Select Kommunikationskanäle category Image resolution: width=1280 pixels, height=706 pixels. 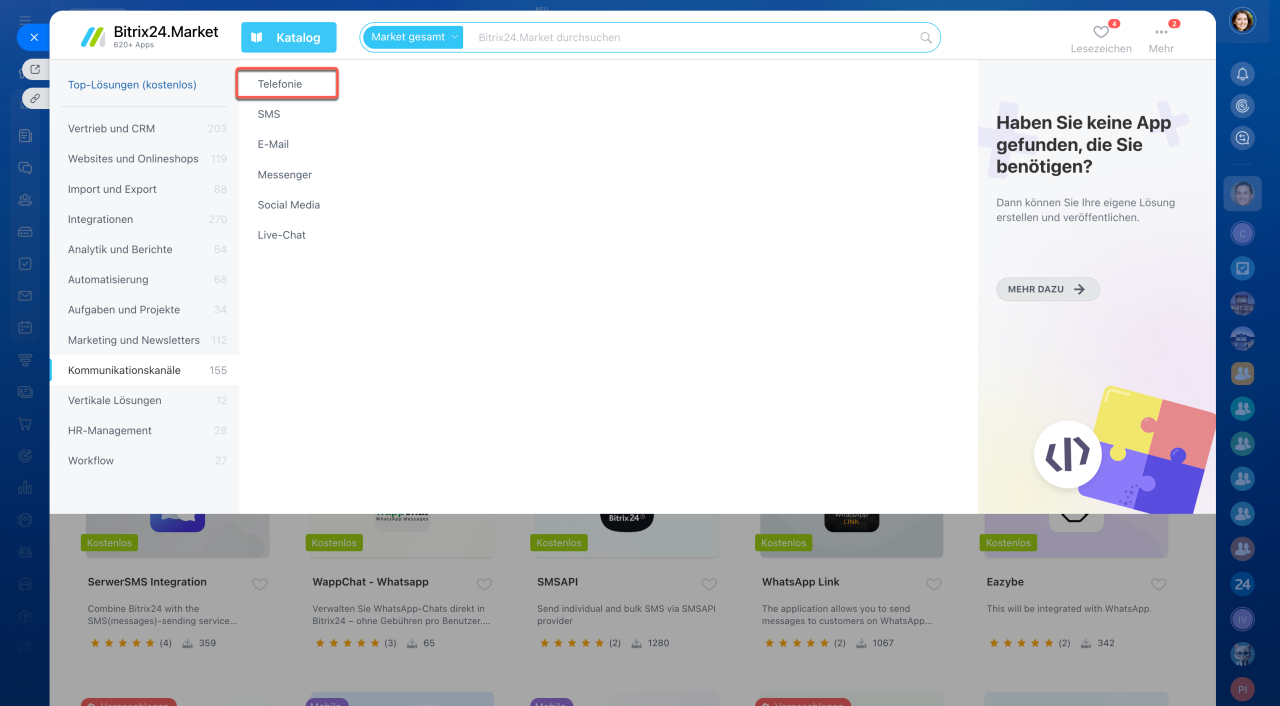[145, 370]
